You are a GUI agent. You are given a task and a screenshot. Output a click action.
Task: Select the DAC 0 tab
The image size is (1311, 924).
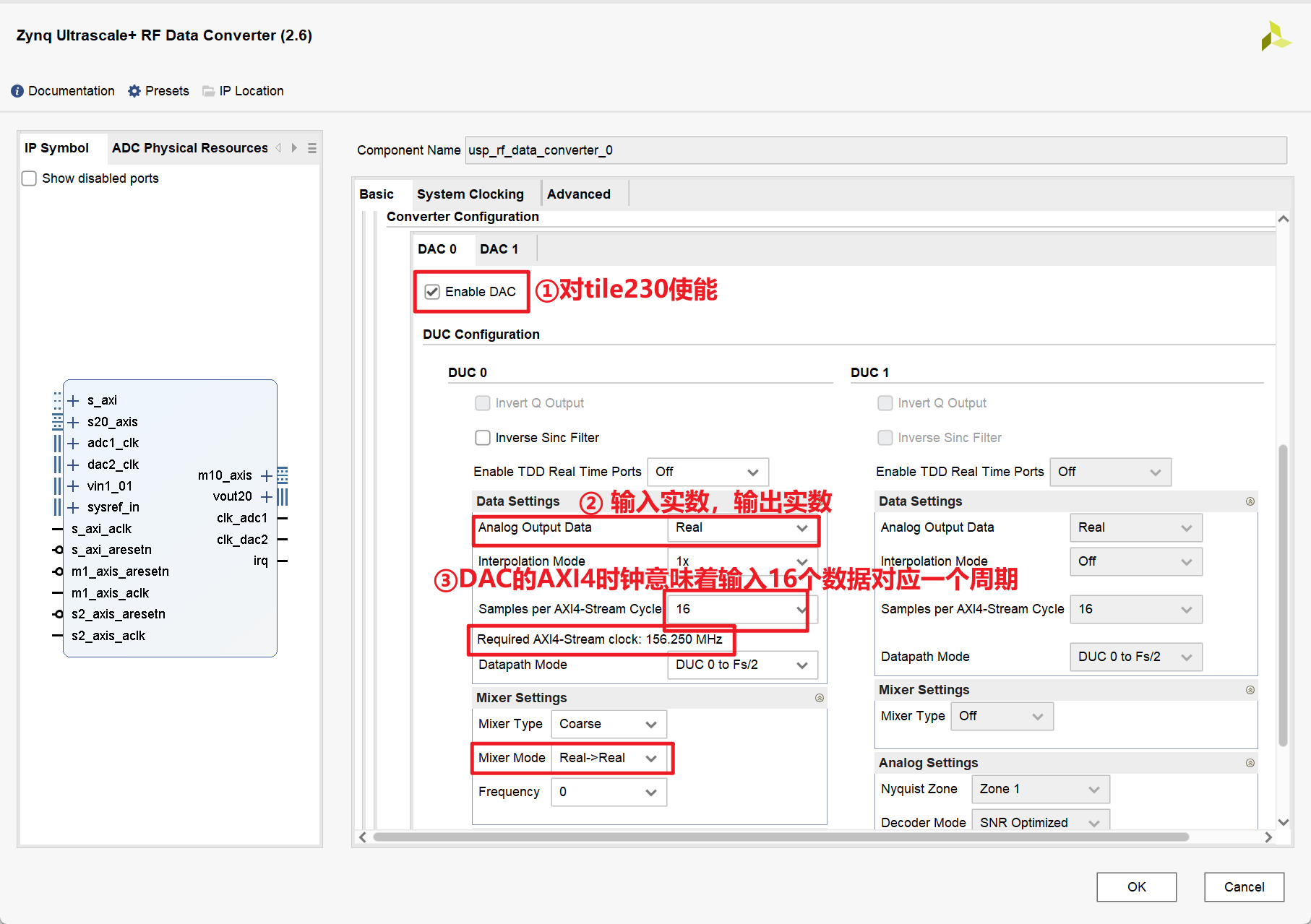[437, 249]
